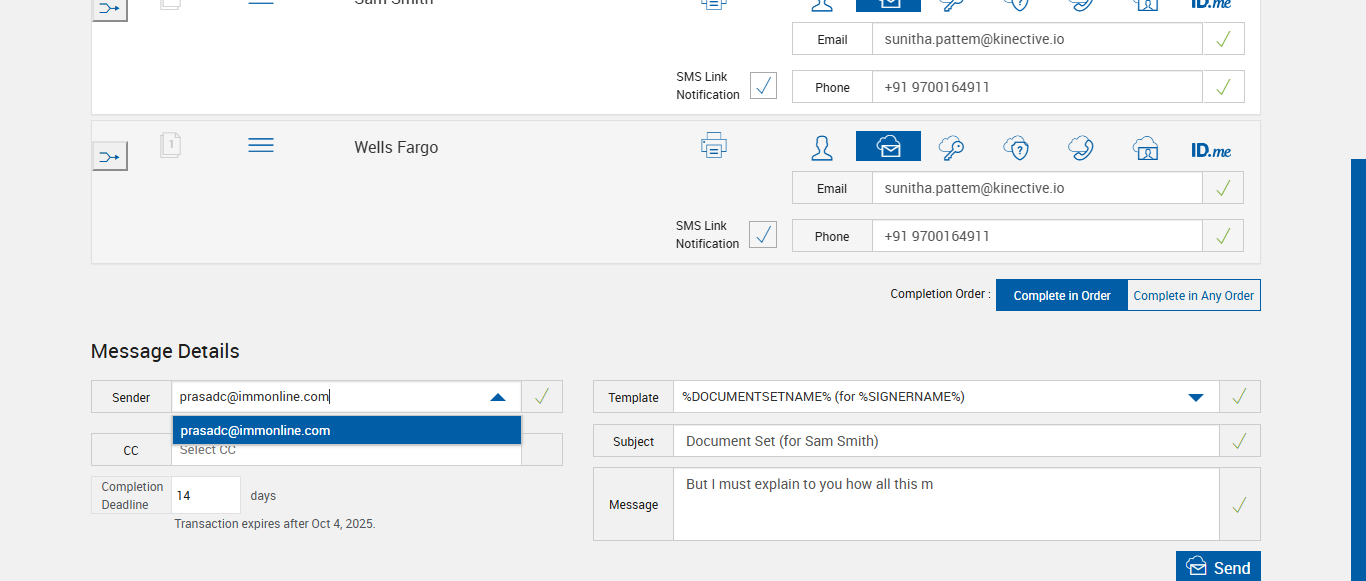Select the cloud question-shield icon for Wells Fargo
This screenshot has width=1366, height=581.
point(1016,148)
